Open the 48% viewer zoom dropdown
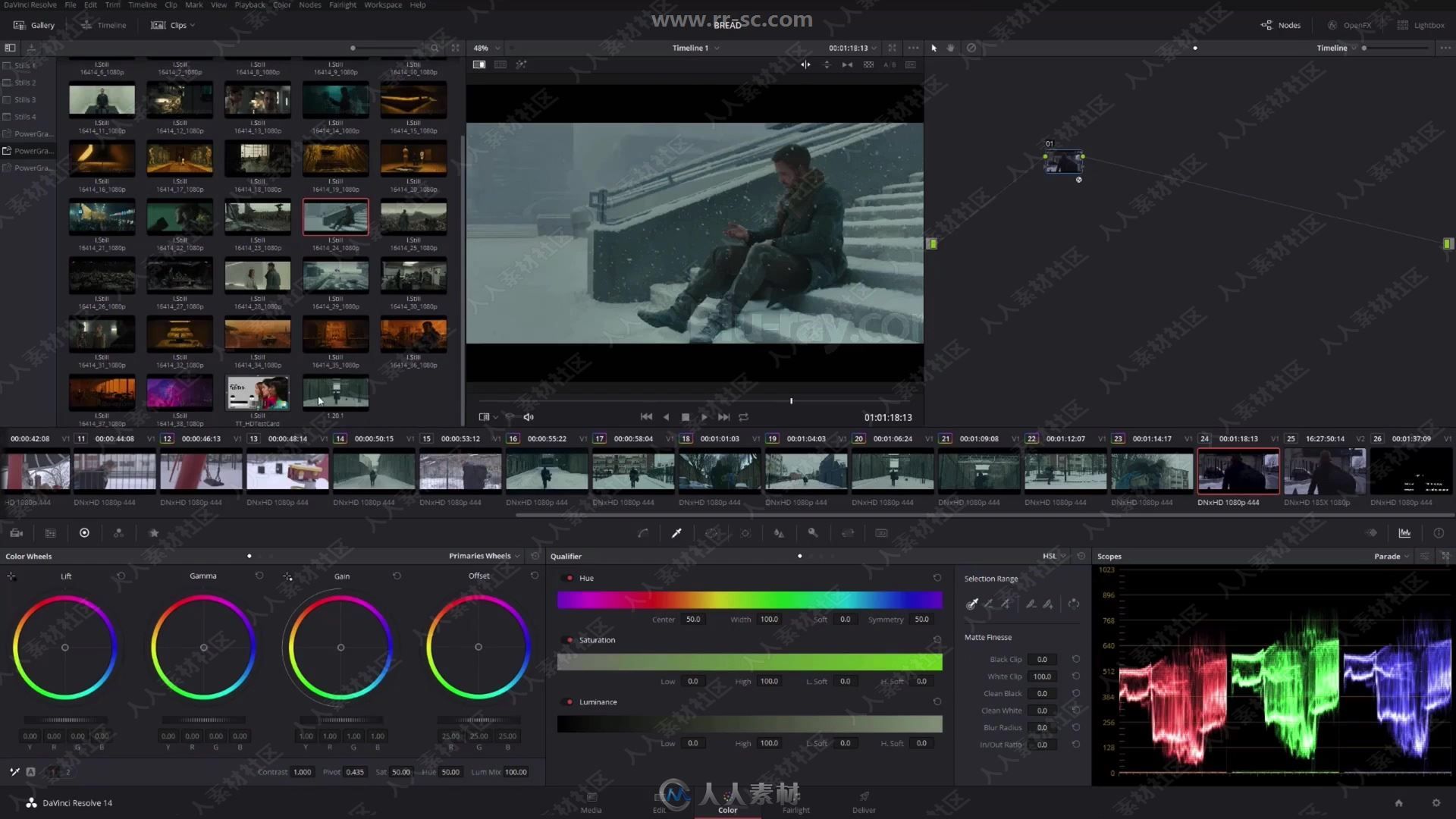Image resolution: width=1456 pixels, height=819 pixels. pos(487,48)
